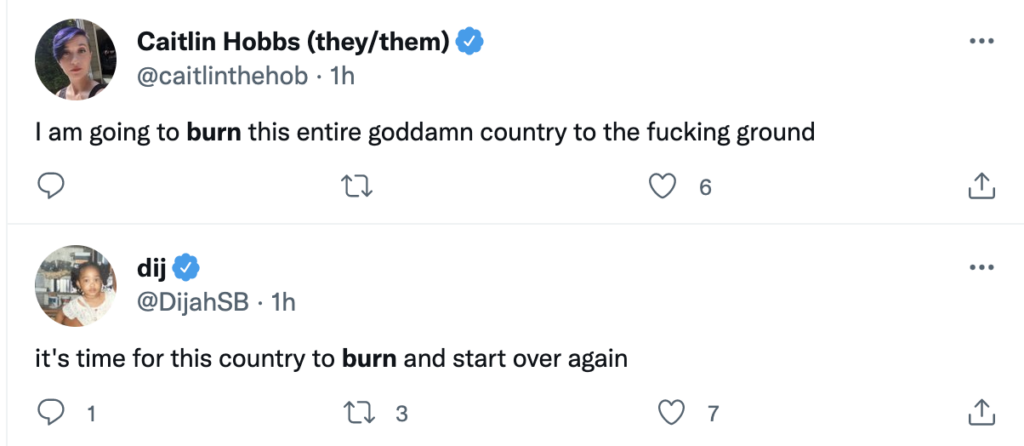The height and width of the screenshot is (446, 1024).
Task: Reply to dij's tweet
Action: coord(51,412)
